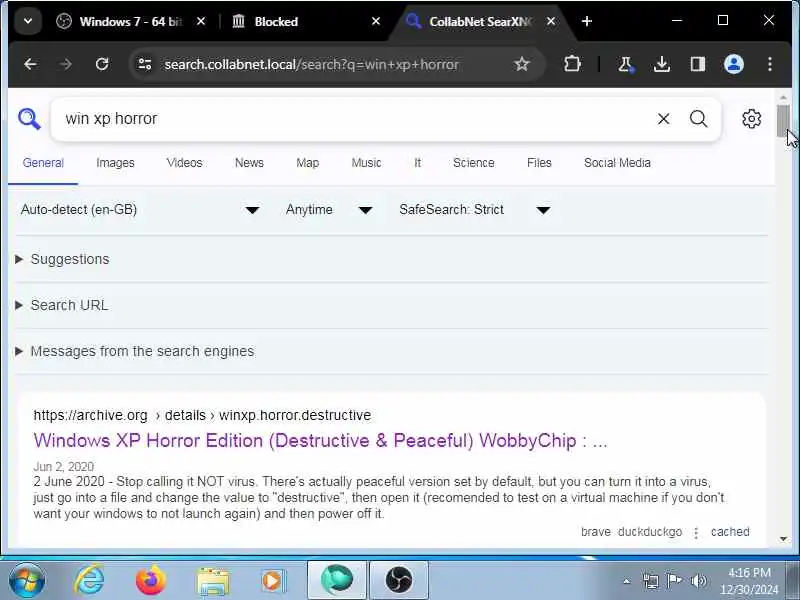Launch Internet Explorer from taskbar
Image resolution: width=800 pixels, height=600 pixels.
tap(89, 580)
